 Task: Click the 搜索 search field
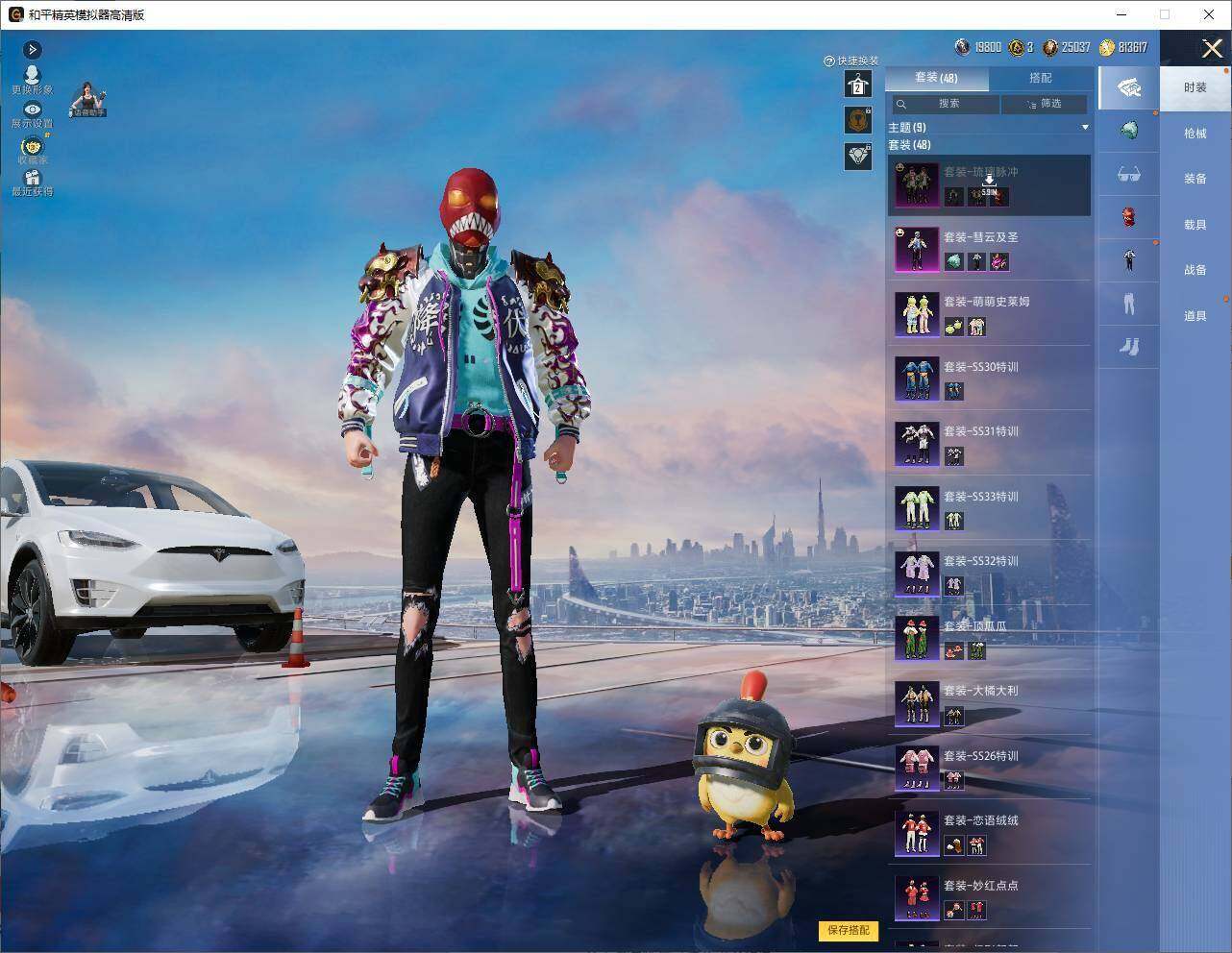click(944, 104)
